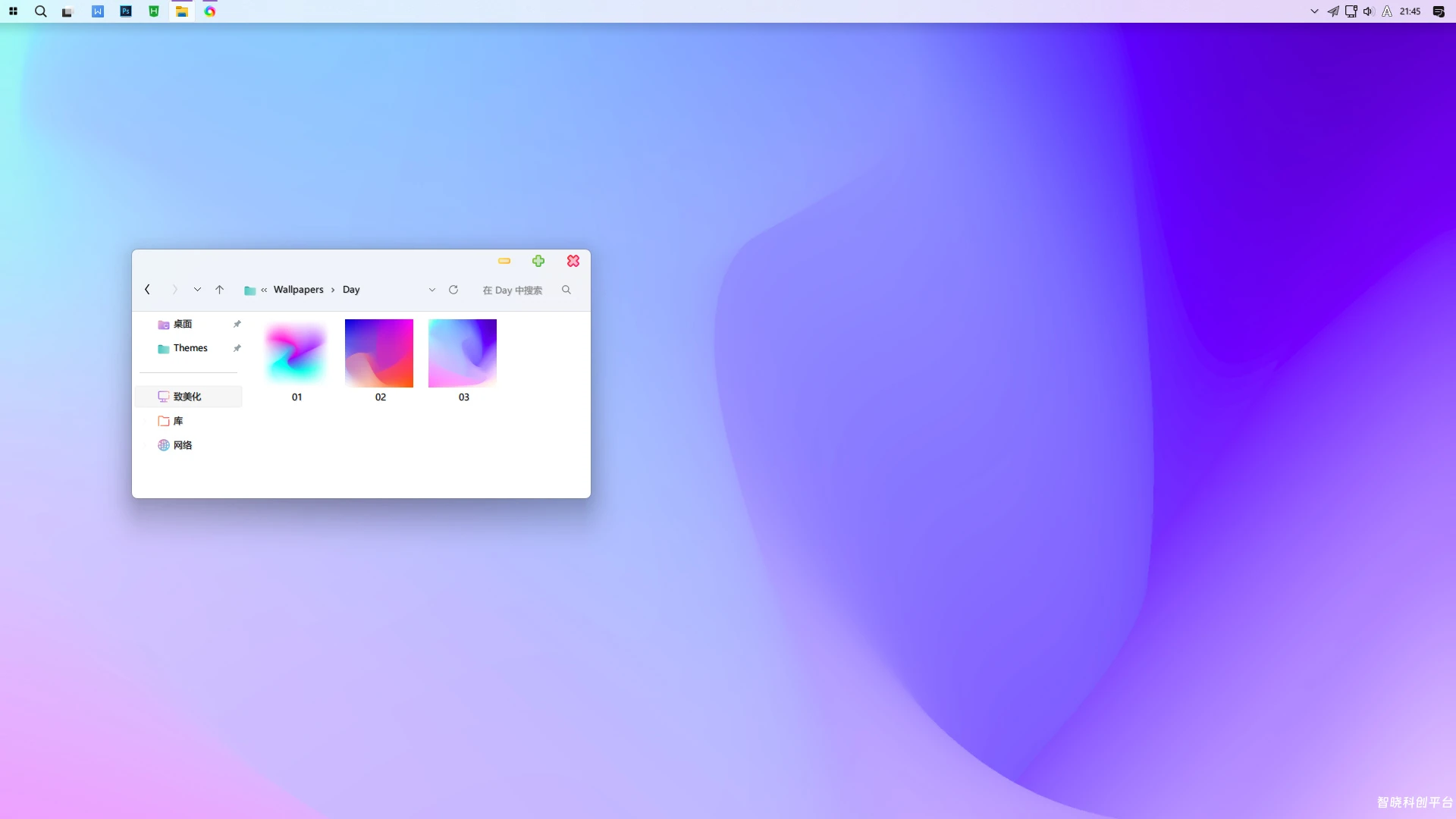Navigate to Wallpapers breadcrumb
Viewport: 1456px width, 819px height.
pyautogui.click(x=299, y=290)
